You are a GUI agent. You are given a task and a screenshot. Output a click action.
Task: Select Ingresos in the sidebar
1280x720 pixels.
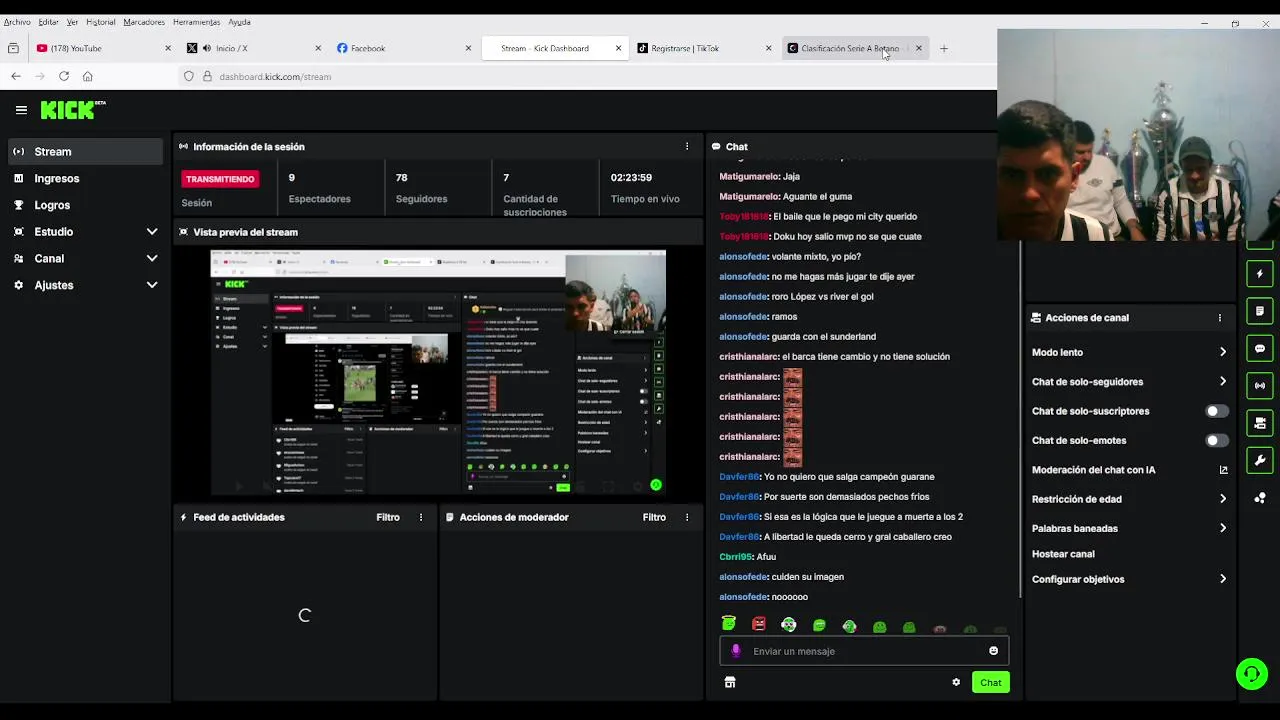tap(85, 178)
